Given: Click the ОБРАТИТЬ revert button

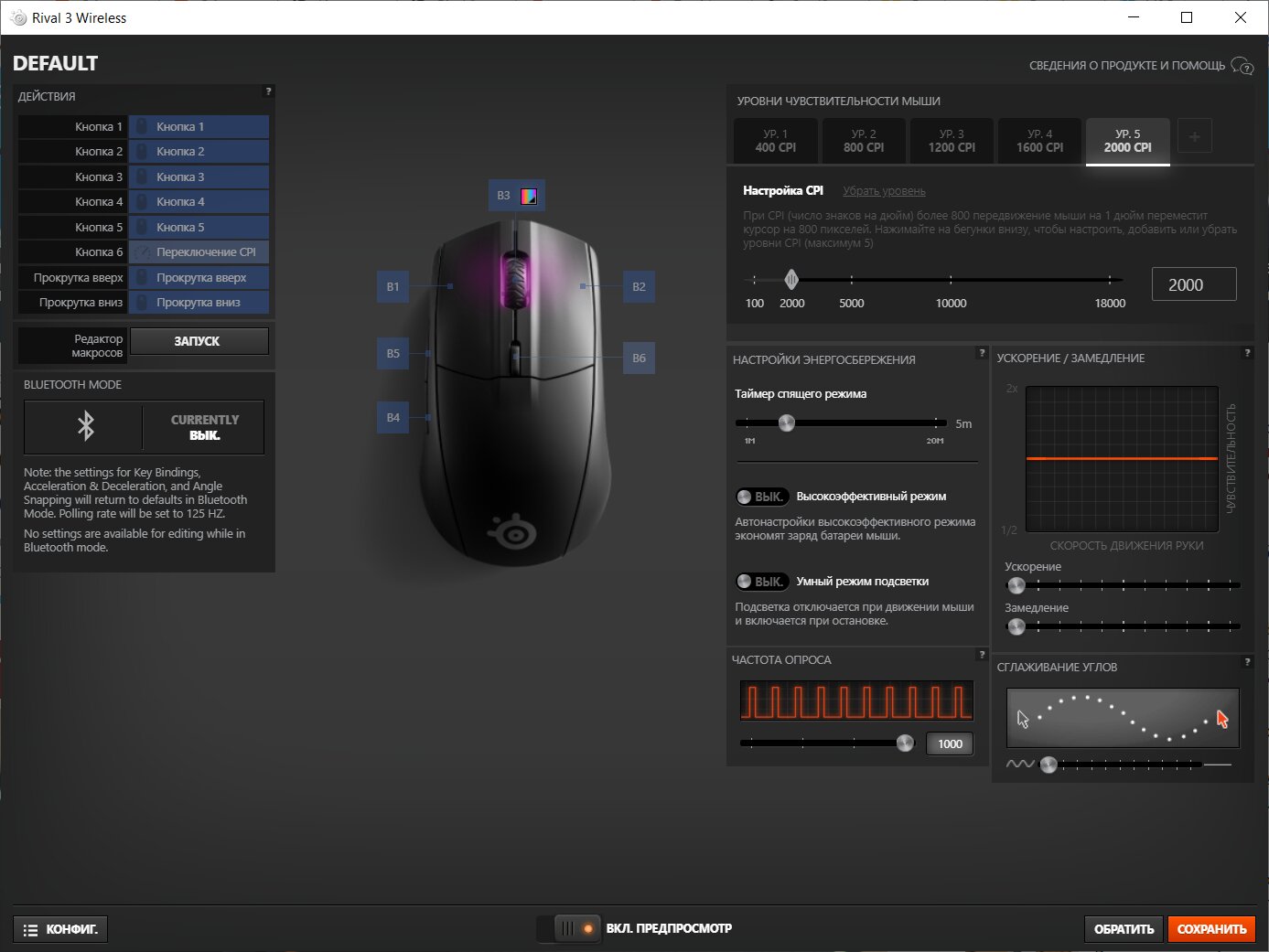Looking at the screenshot, I should coord(1124,929).
